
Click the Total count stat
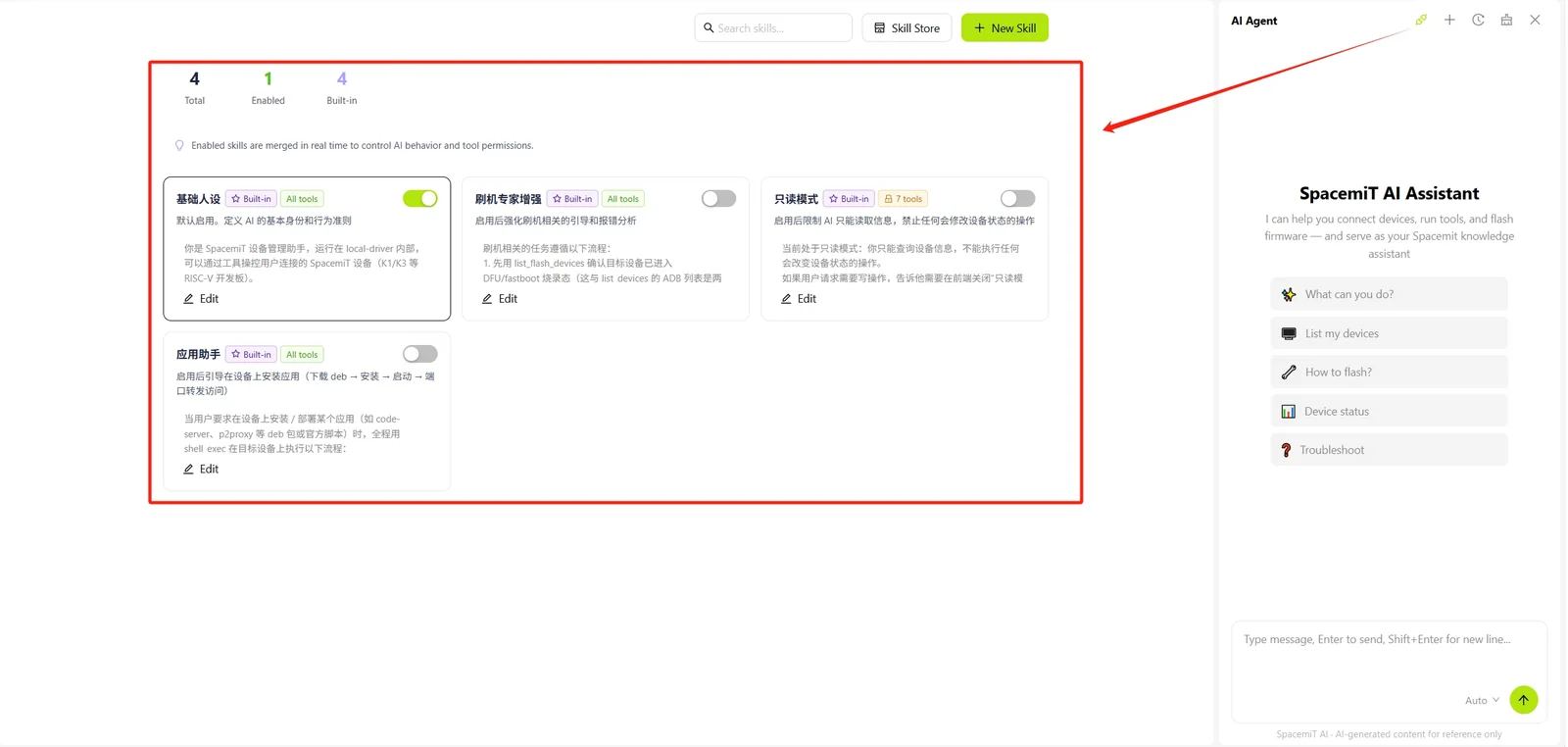tap(195, 87)
